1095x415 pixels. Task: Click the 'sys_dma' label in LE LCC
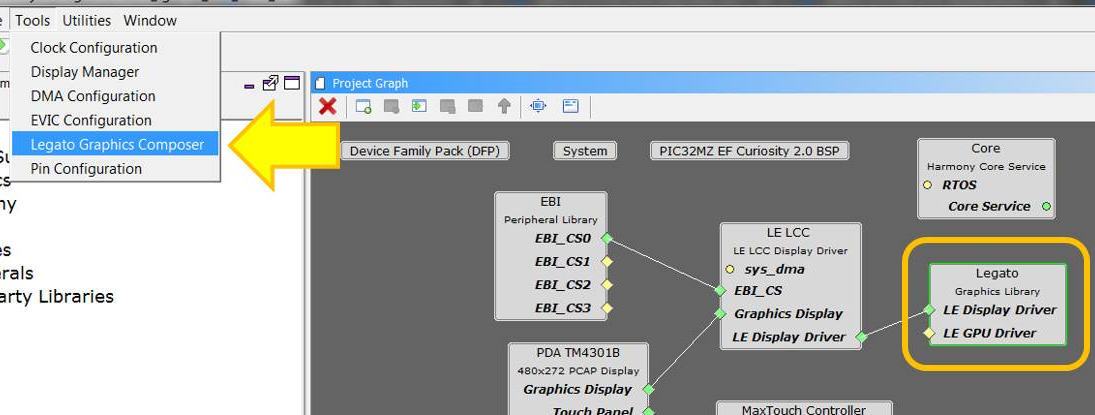(x=774, y=269)
